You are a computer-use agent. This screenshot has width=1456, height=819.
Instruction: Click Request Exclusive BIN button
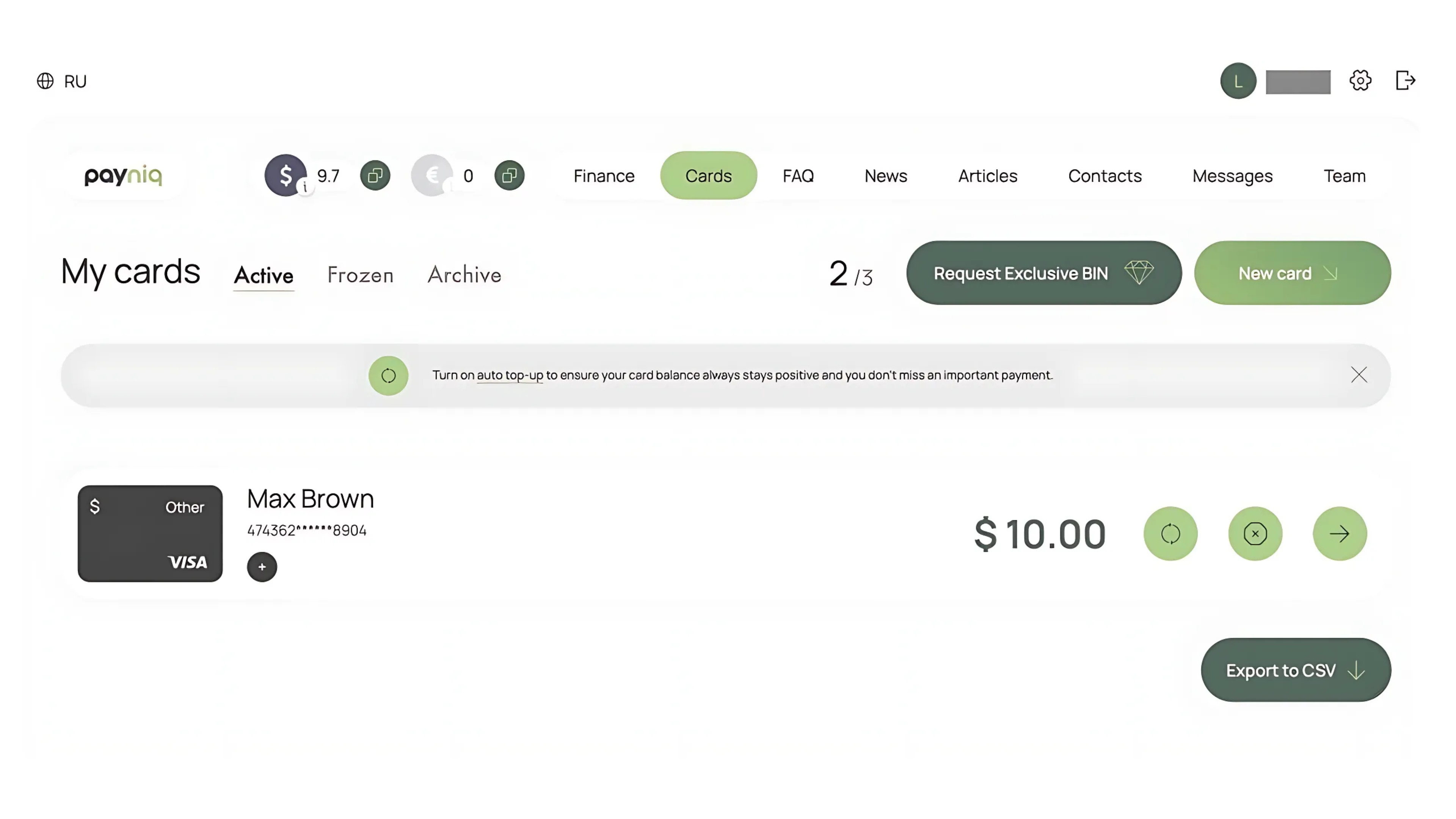pyautogui.click(x=1043, y=273)
